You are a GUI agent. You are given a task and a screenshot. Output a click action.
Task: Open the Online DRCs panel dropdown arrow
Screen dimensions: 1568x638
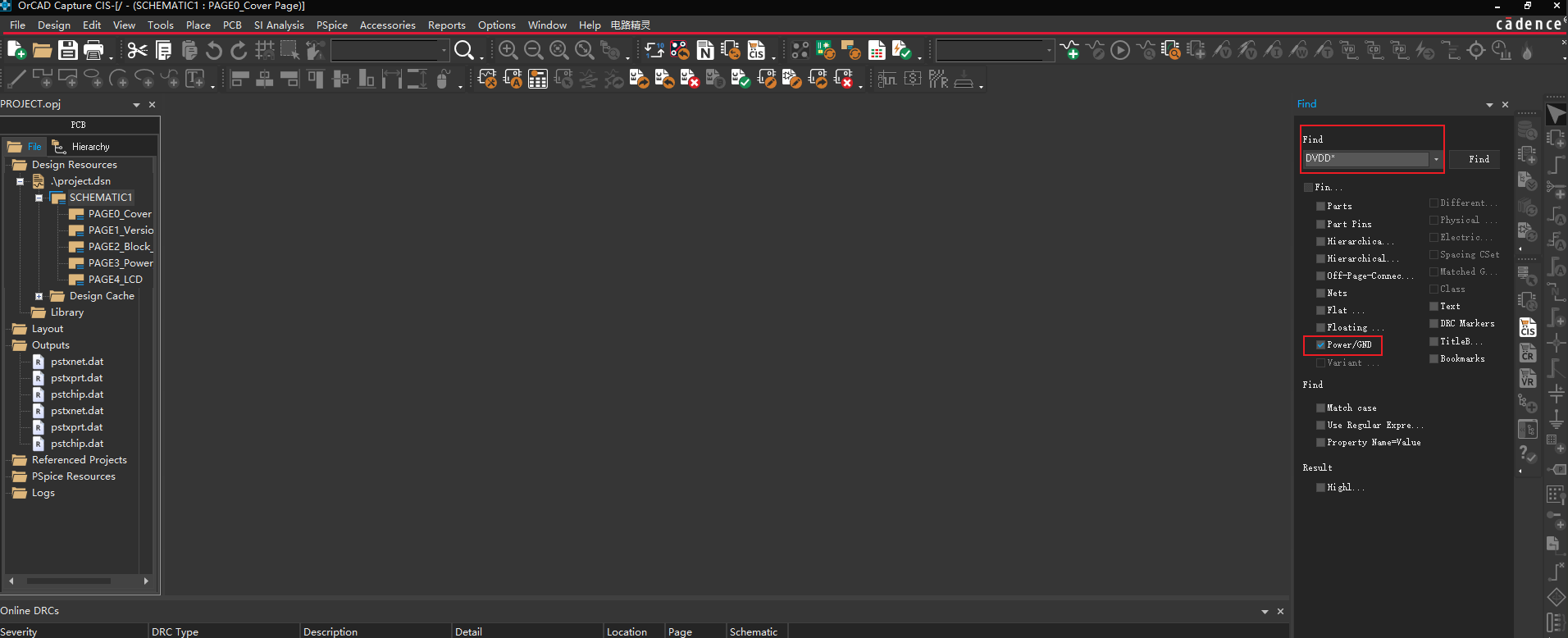[x=1265, y=612]
